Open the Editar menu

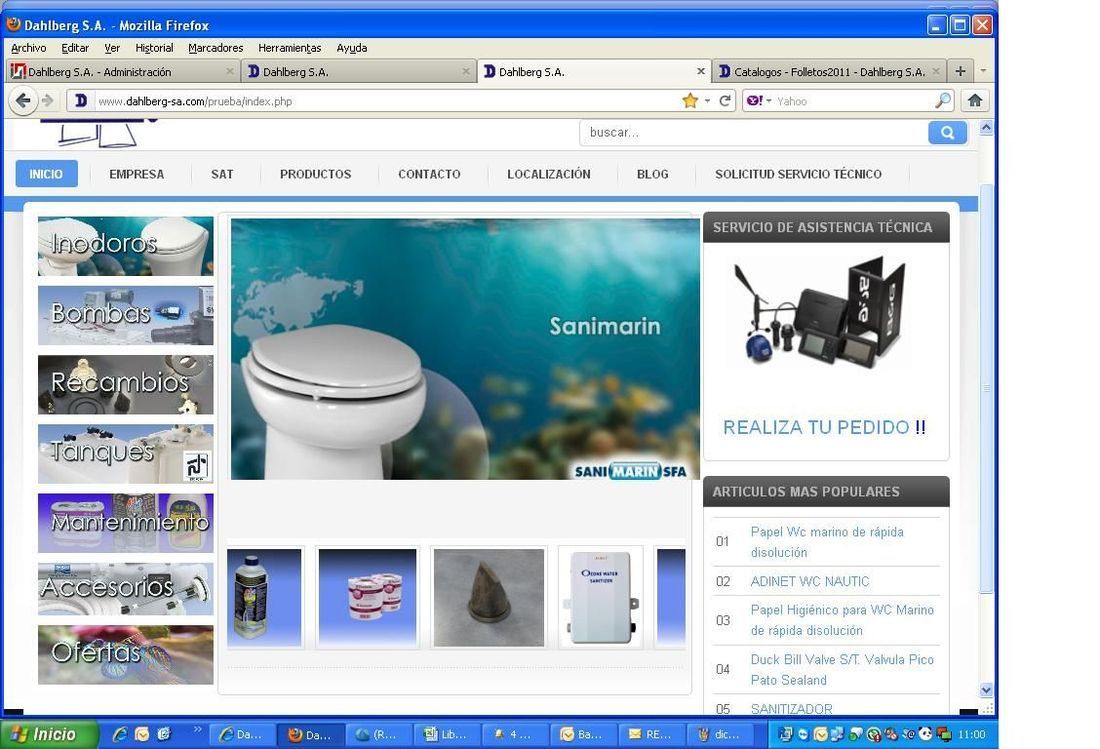tap(75, 48)
